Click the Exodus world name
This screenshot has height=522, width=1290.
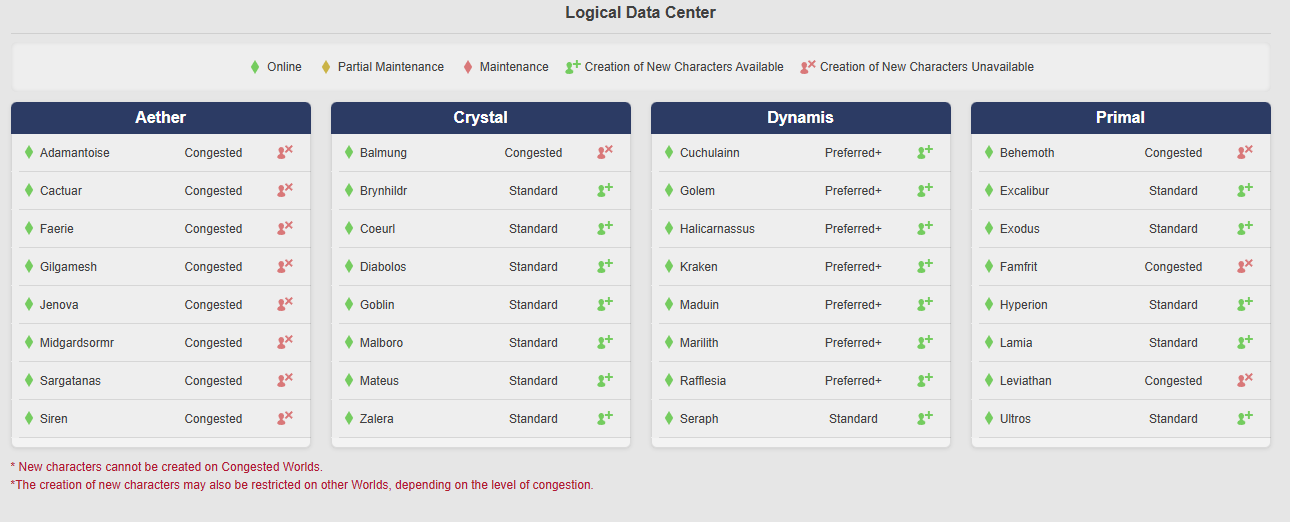point(1020,229)
